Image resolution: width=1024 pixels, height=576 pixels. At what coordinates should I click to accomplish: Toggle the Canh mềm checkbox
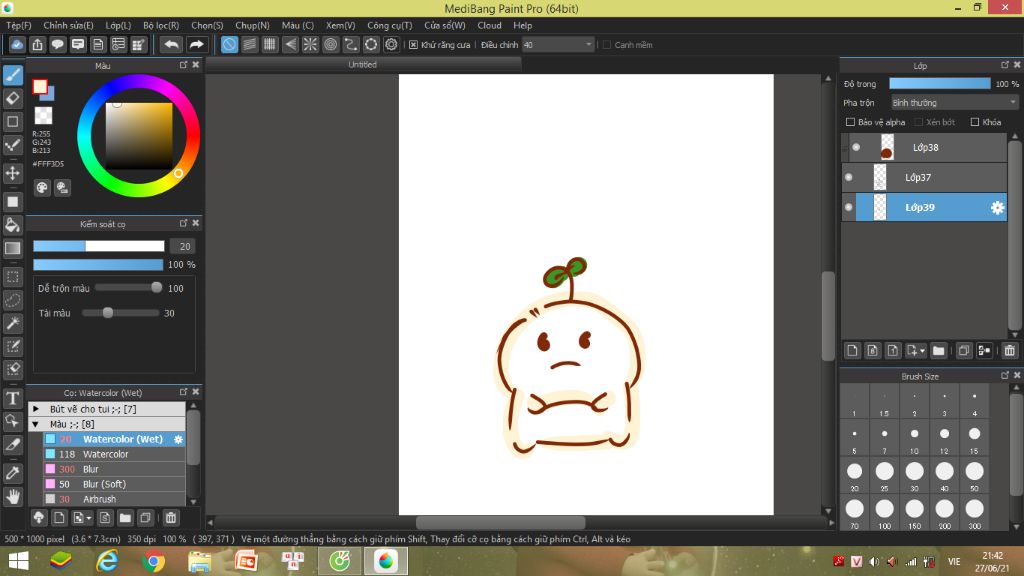tap(607, 45)
